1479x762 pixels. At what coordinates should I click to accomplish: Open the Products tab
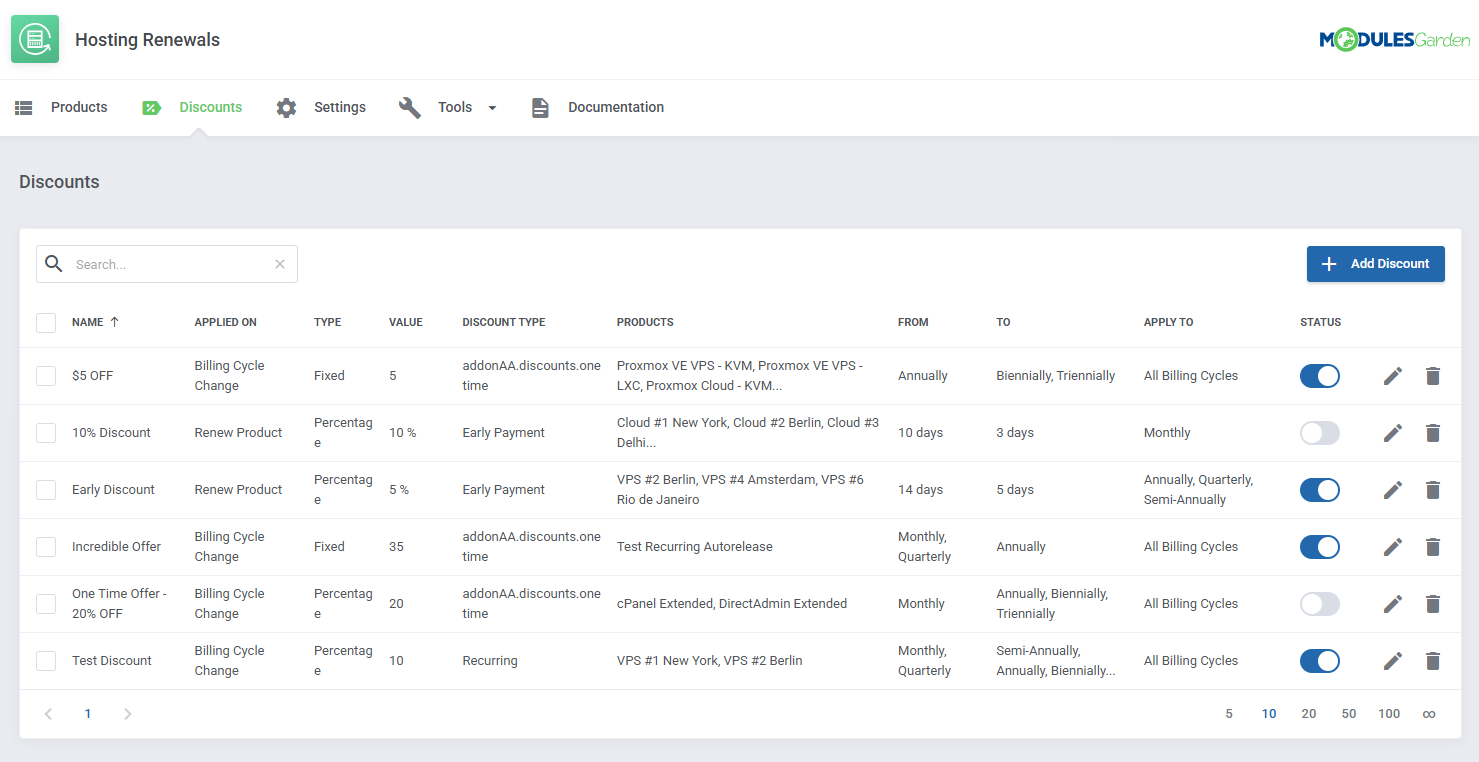[x=78, y=107]
